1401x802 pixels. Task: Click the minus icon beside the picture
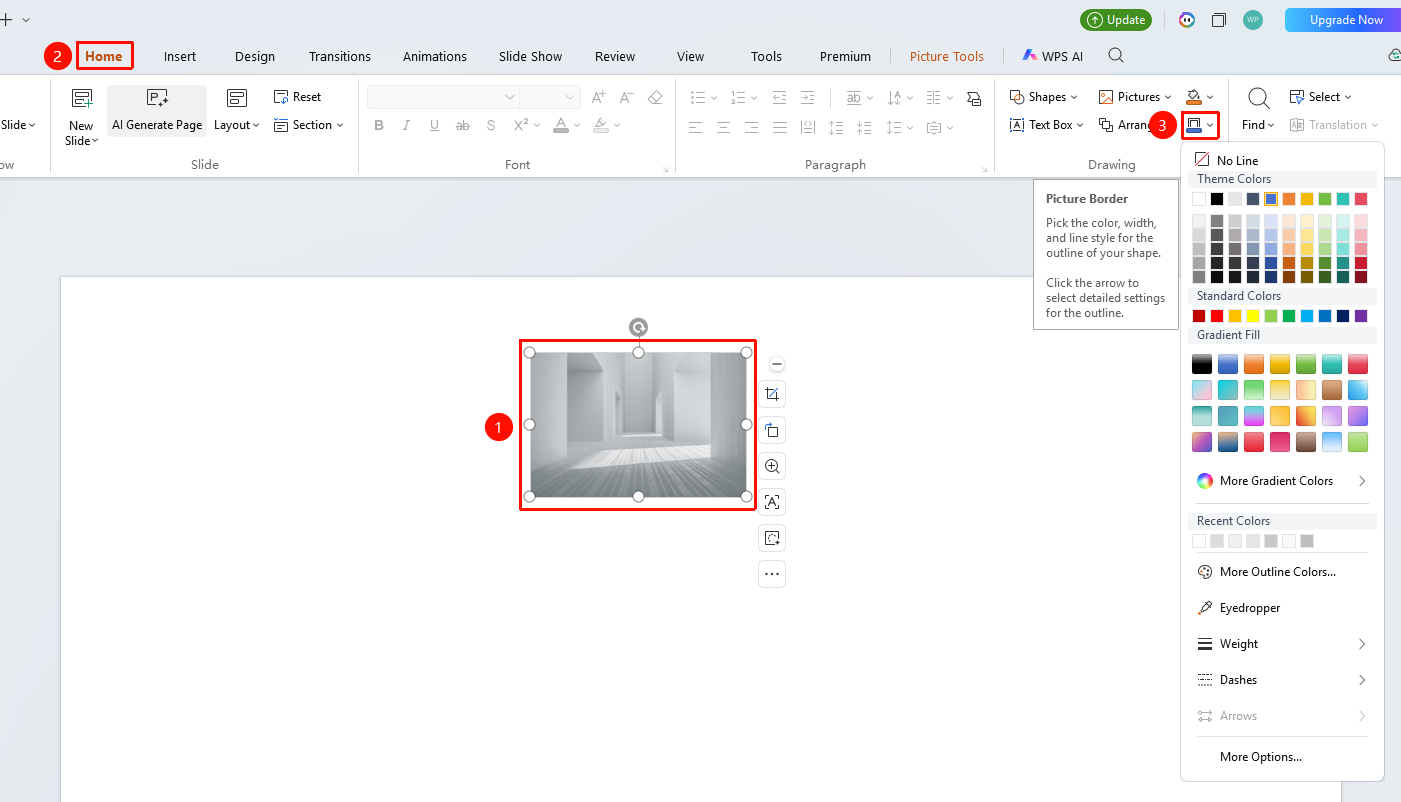[777, 364]
